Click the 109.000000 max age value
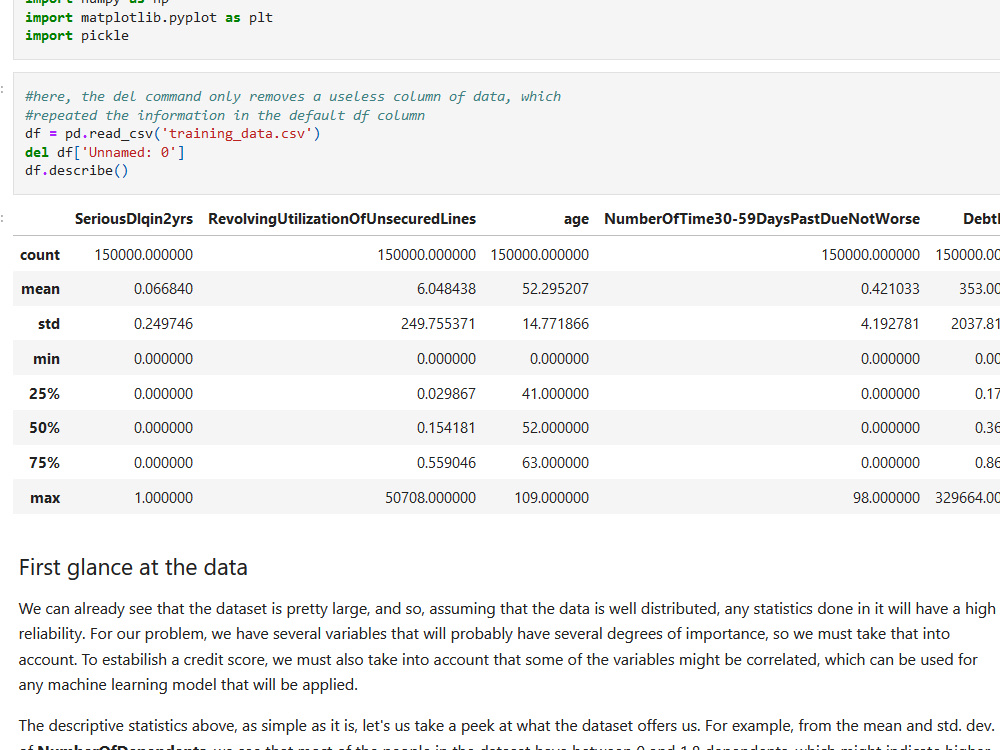 coord(551,497)
